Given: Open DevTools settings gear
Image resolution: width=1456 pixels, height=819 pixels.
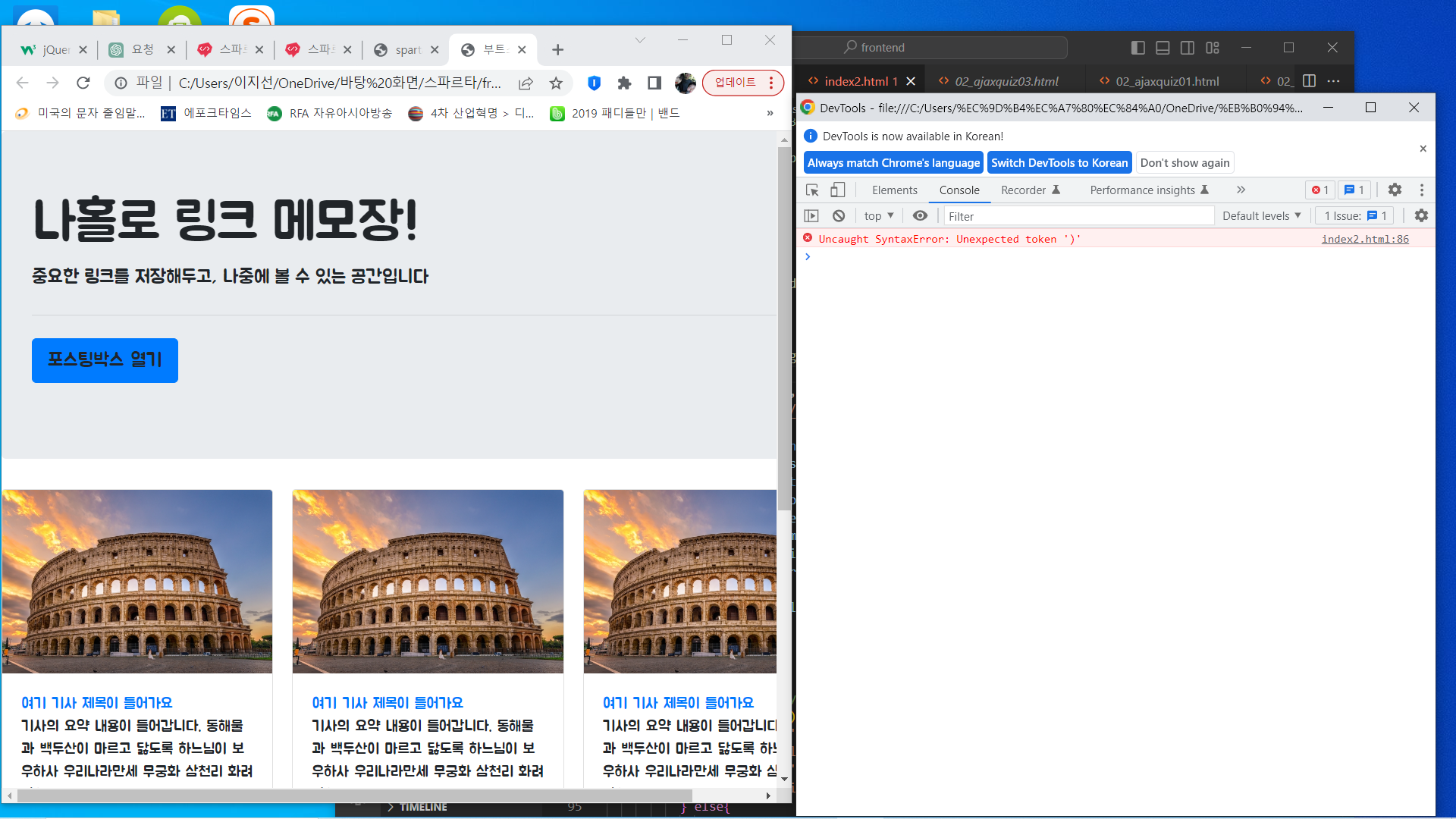Looking at the screenshot, I should coord(1395,190).
